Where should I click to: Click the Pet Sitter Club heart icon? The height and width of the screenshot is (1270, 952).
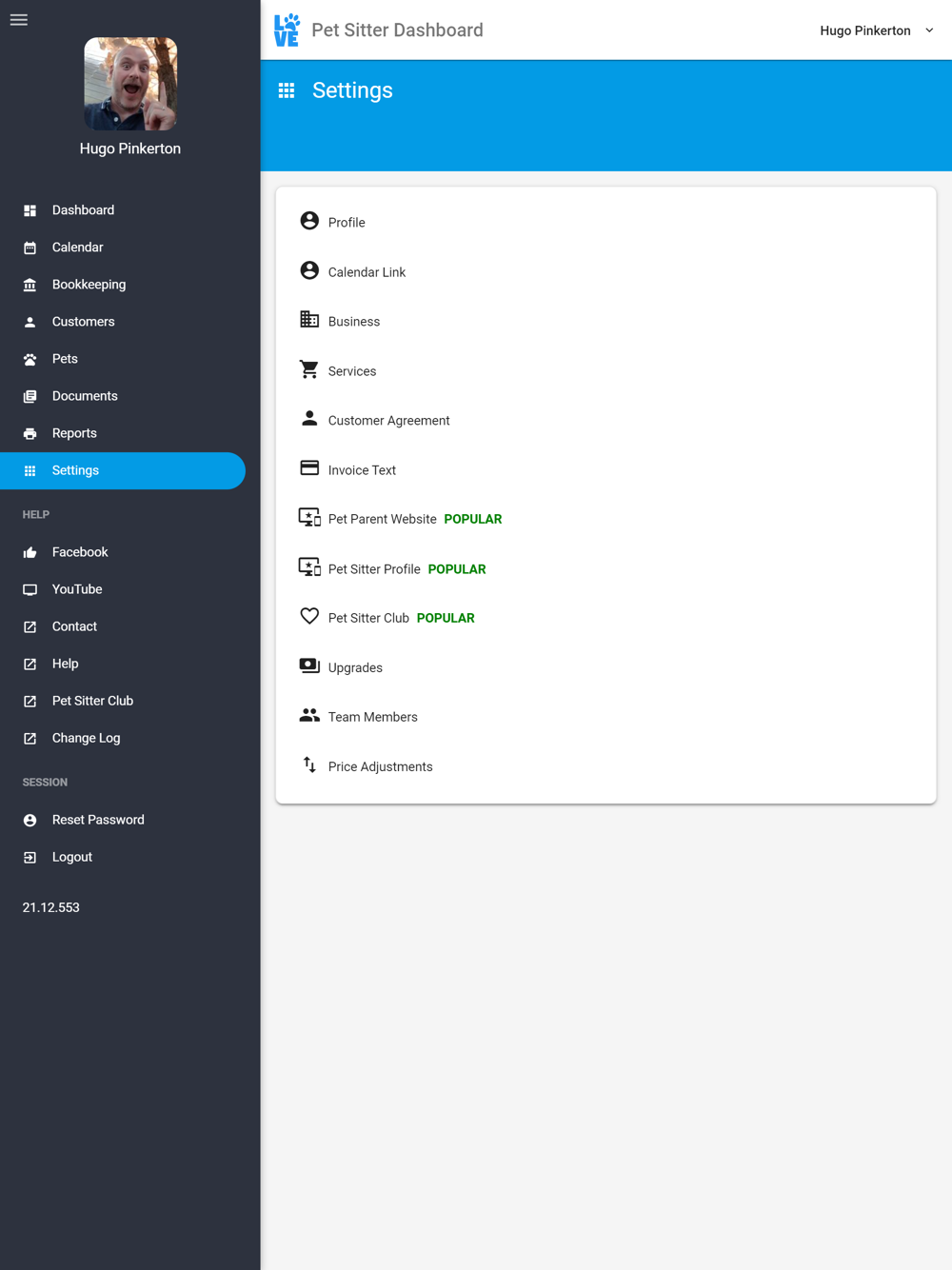(309, 617)
